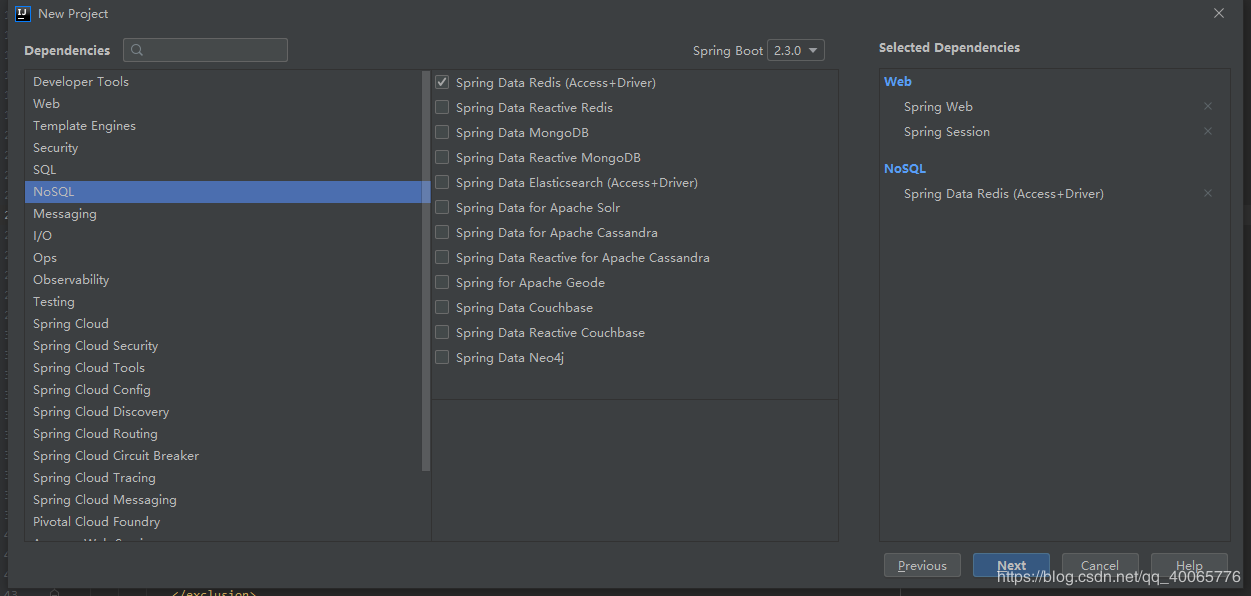1251x596 pixels.
Task: Go back with the Previous button
Action: click(x=922, y=565)
